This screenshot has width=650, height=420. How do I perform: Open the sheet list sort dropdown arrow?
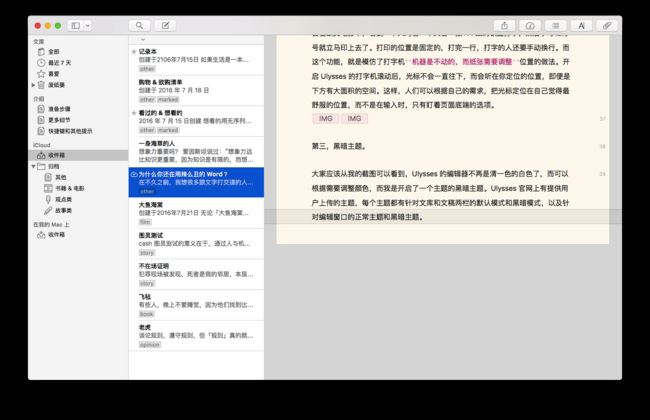click(143, 40)
